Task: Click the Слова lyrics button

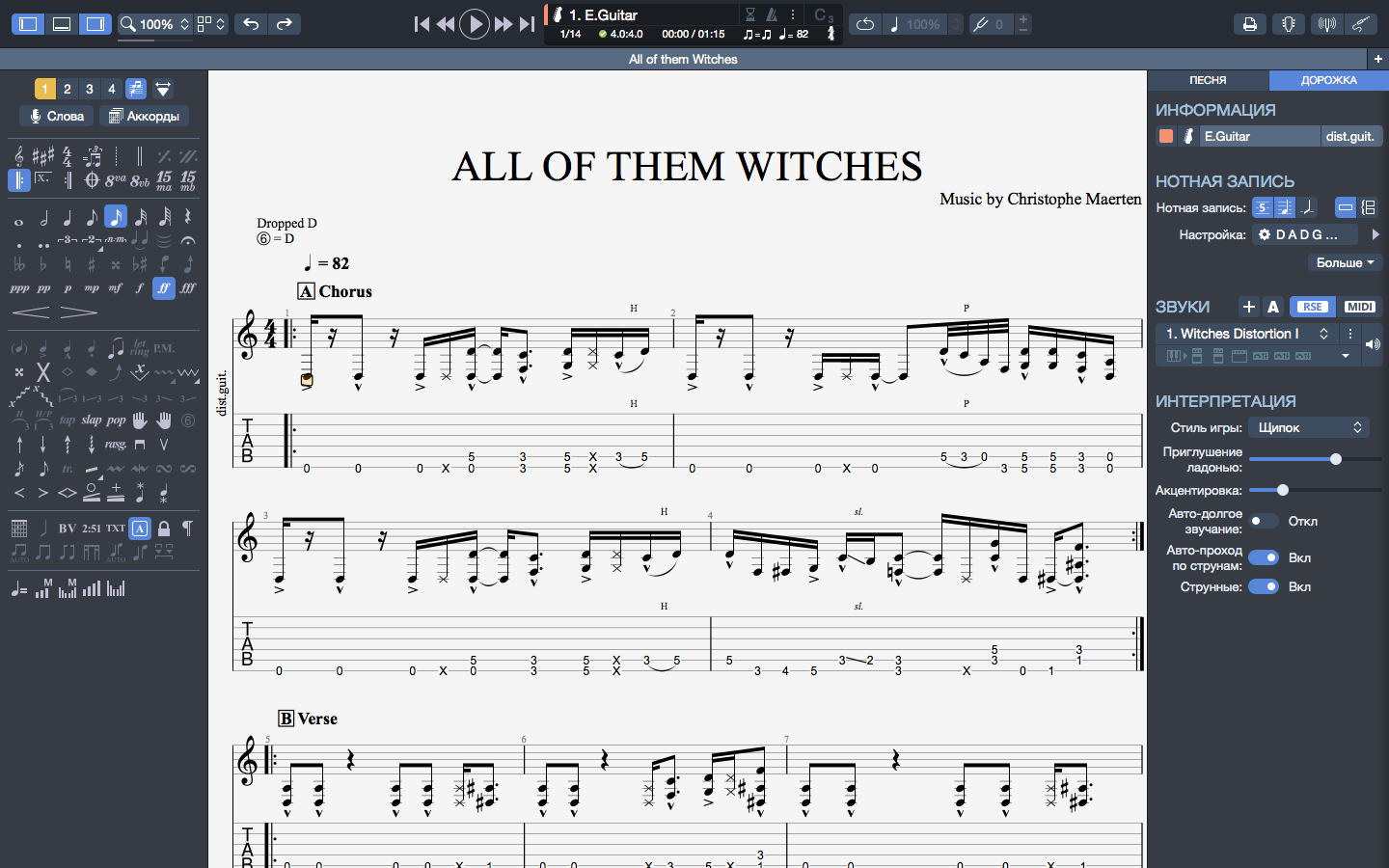Action: pyautogui.click(x=57, y=116)
